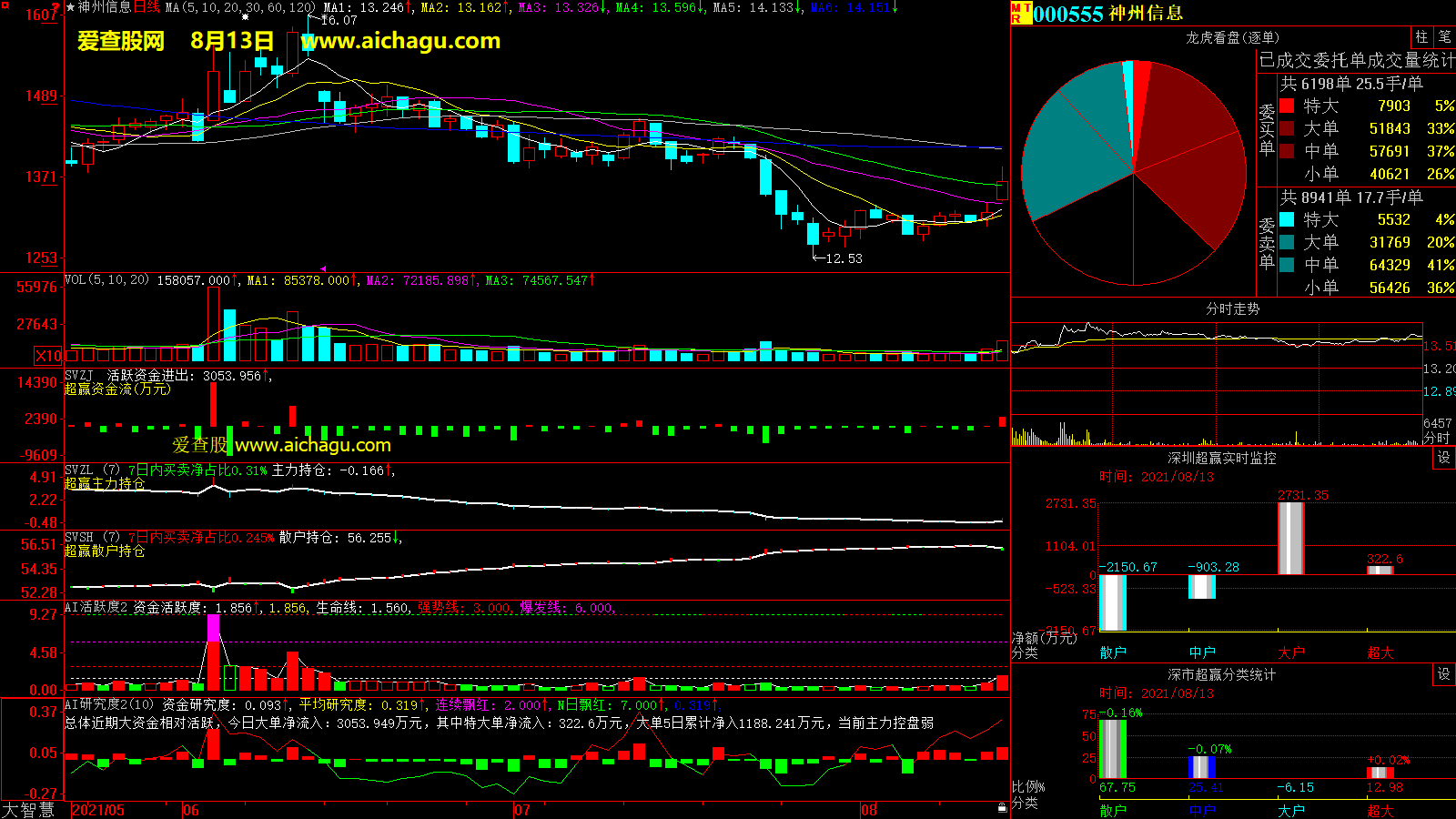Switch order view to 柱 (bar) mode
The height and width of the screenshot is (819, 1456).
1421,36
